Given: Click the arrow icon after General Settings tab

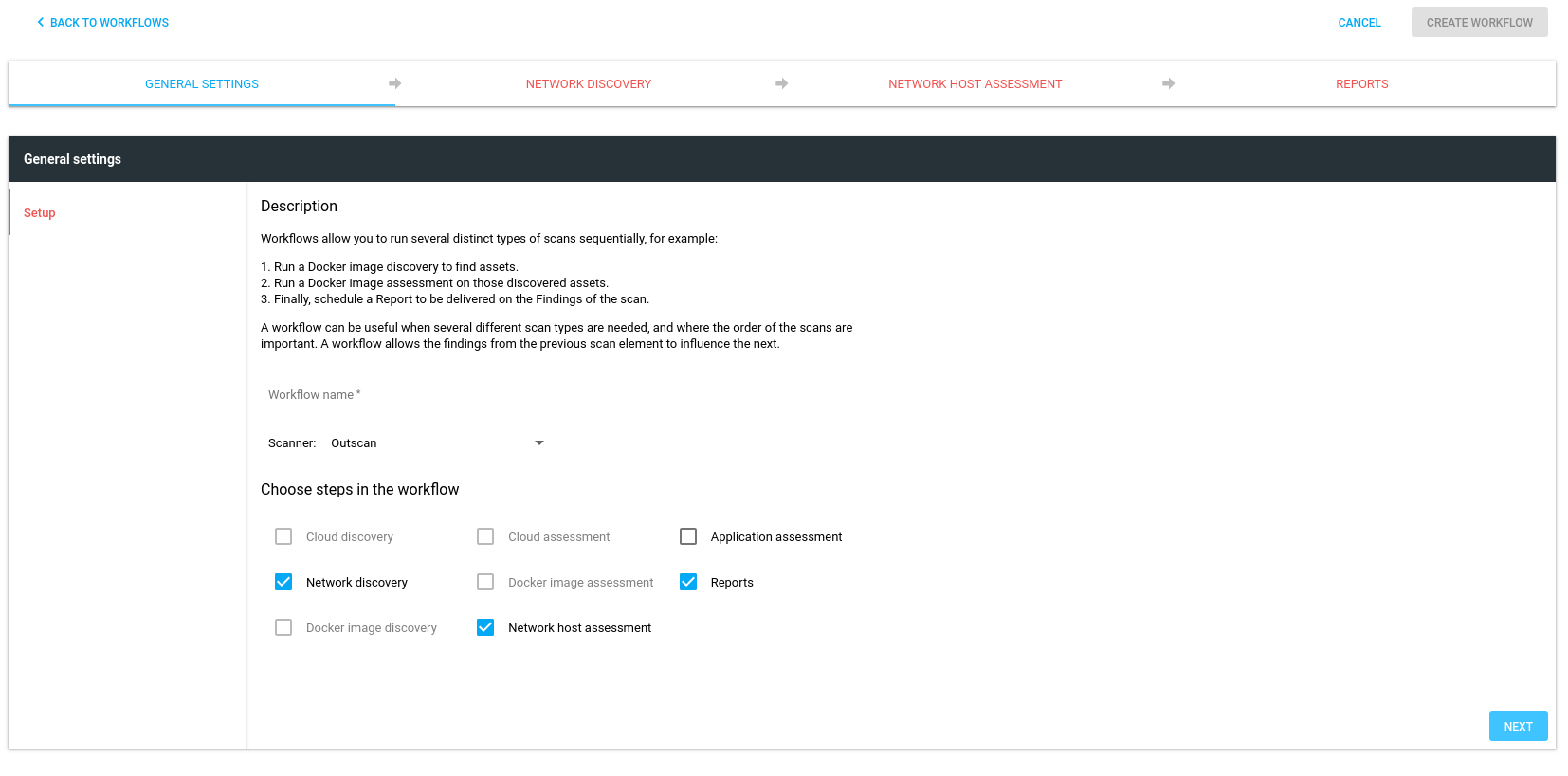Looking at the screenshot, I should coord(394,83).
